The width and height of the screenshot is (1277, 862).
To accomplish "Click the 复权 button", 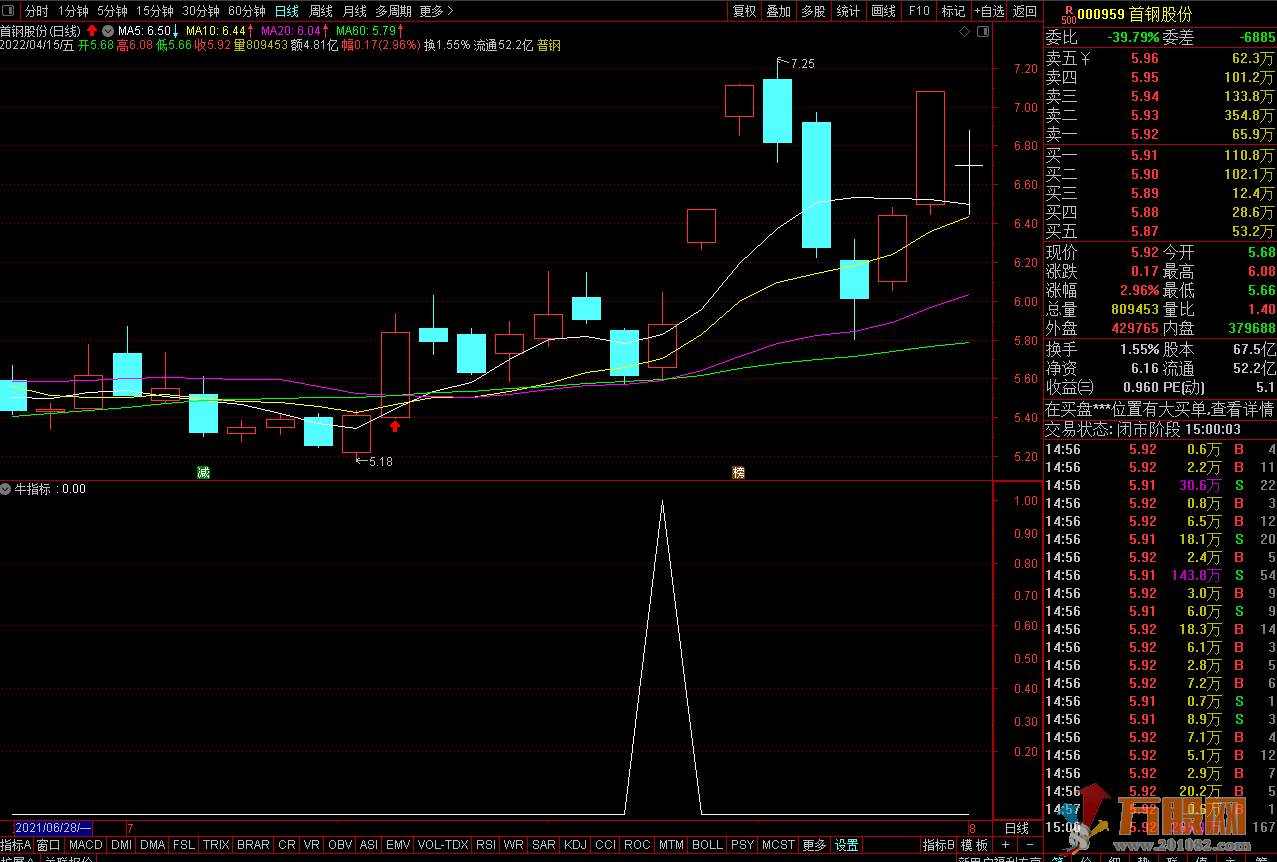I will click(x=745, y=11).
